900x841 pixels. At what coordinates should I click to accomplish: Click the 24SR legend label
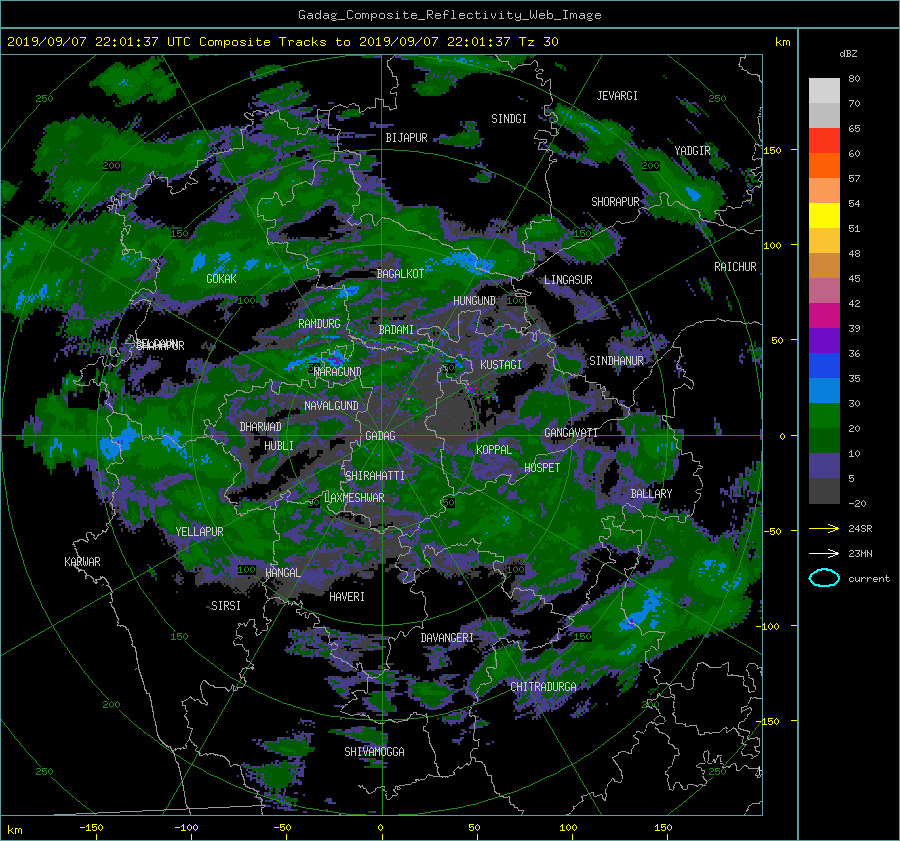point(860,529)
